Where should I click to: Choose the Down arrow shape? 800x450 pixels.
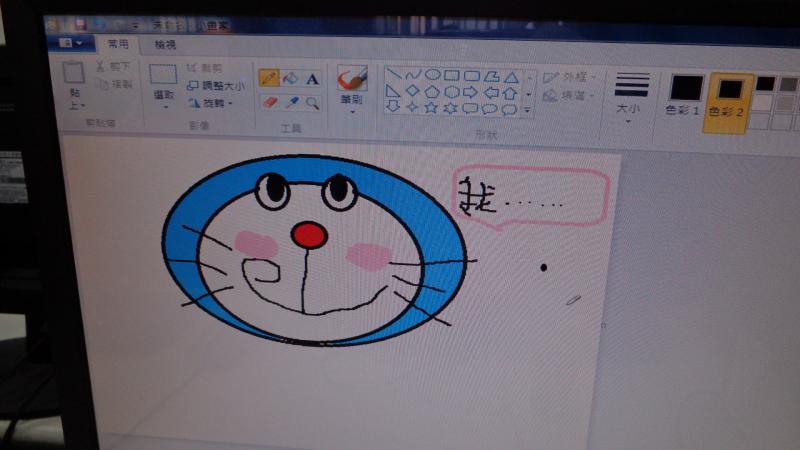(392, 106)
